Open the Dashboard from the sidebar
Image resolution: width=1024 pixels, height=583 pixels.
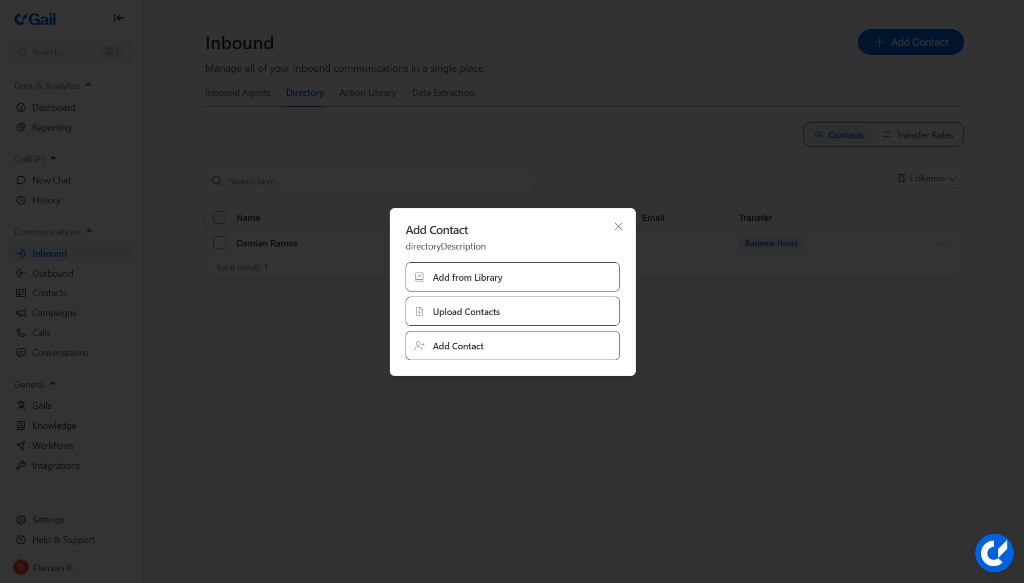53,107
